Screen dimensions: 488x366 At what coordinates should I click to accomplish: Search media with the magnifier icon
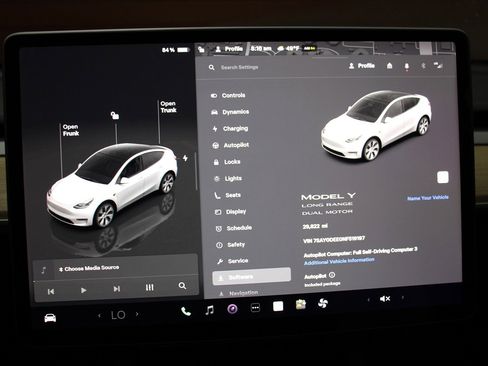[182, 286]
